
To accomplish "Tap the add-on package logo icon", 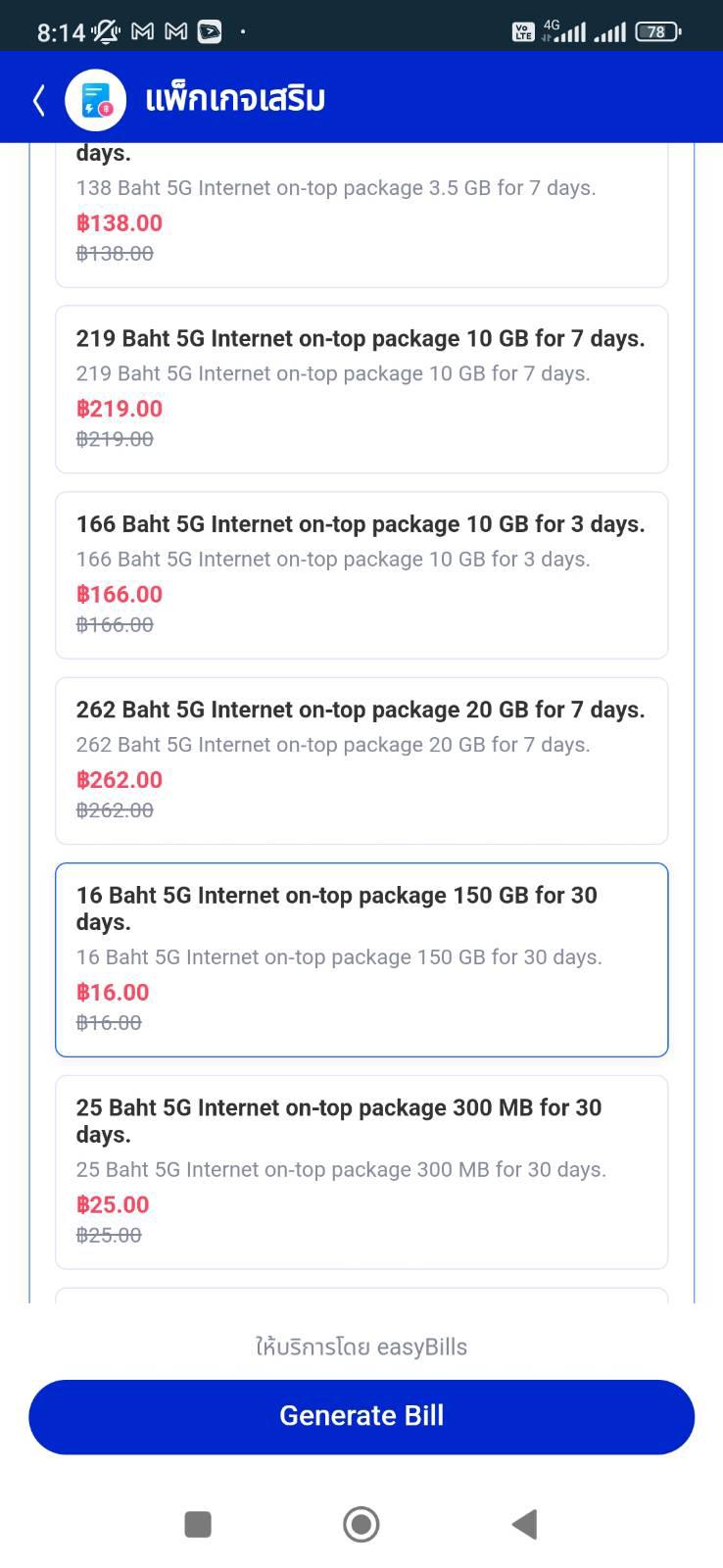I will tap(96, 99).
